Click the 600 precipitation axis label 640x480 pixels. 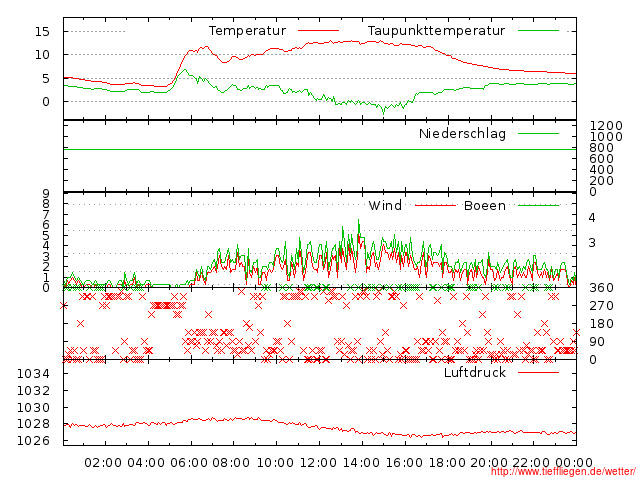click(602, 158)
